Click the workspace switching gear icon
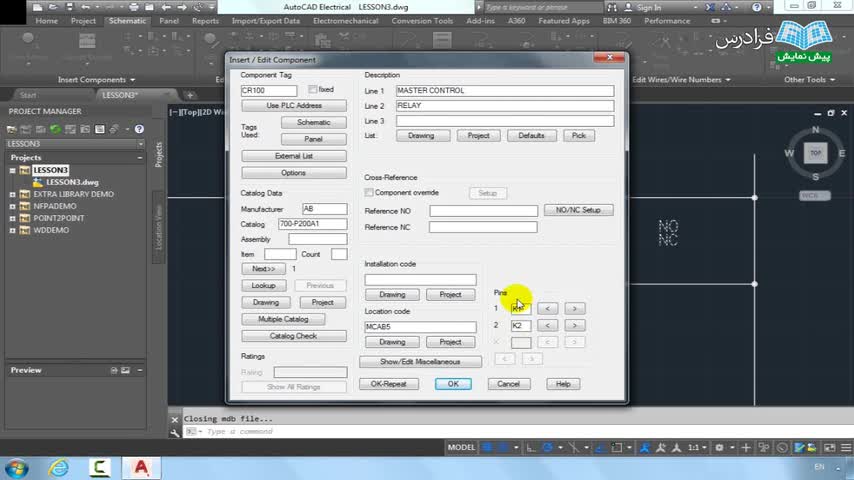This screenshot has height=480, width=854. pos(719,447)
